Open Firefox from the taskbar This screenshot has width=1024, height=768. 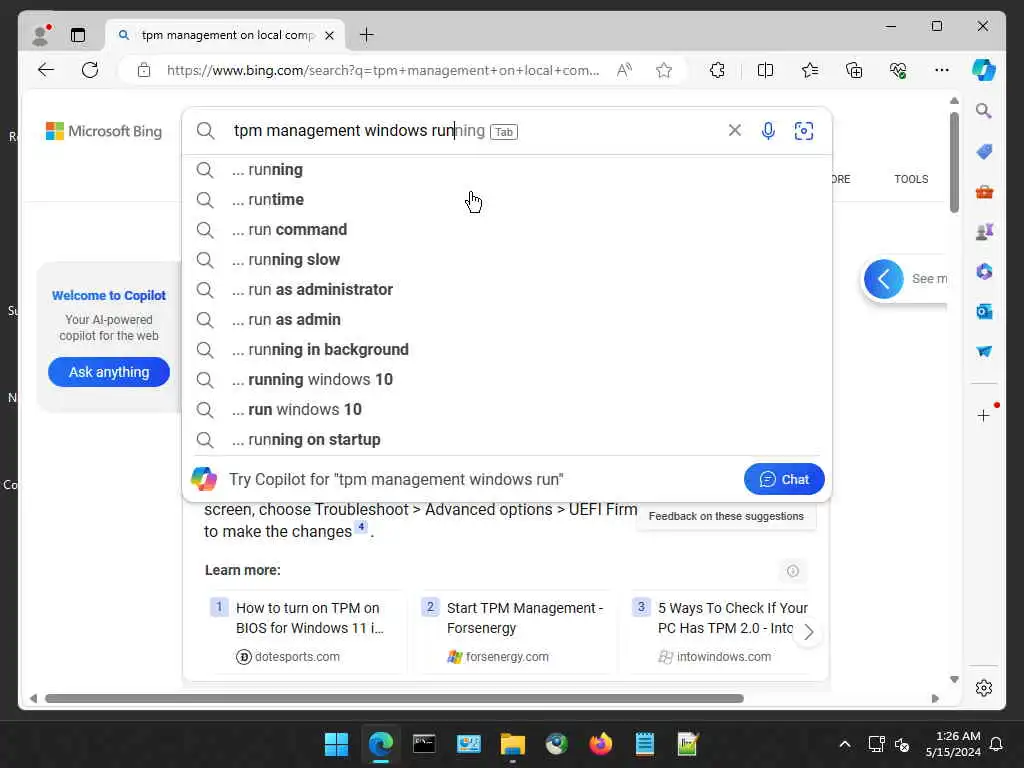pyautogui.click(x=601, y=744)
